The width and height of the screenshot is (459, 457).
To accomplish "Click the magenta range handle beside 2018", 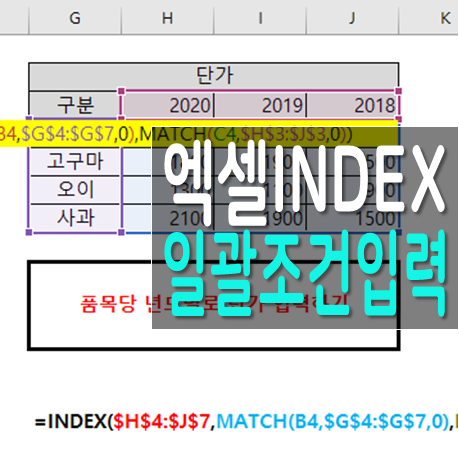I will coord(399,91).
